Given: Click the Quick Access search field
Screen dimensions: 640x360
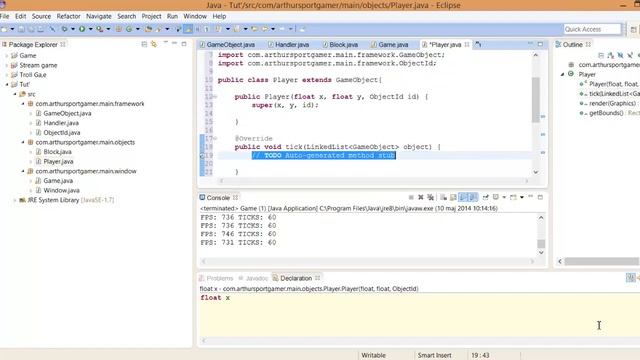Looking at the screenshot, I should [x=592, y=29].
